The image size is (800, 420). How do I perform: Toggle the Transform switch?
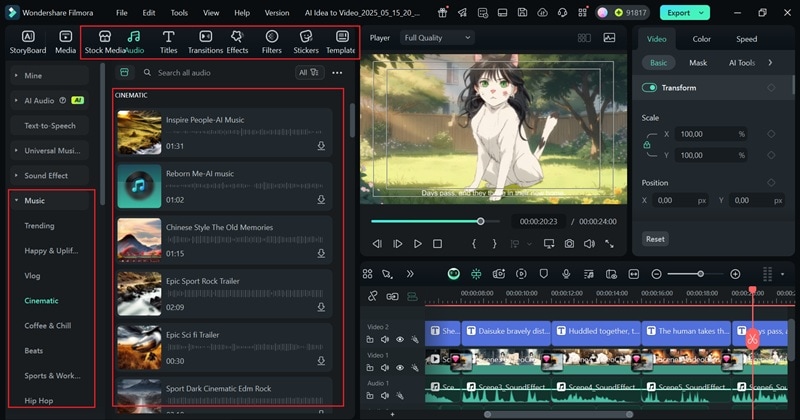click(649, 88)
